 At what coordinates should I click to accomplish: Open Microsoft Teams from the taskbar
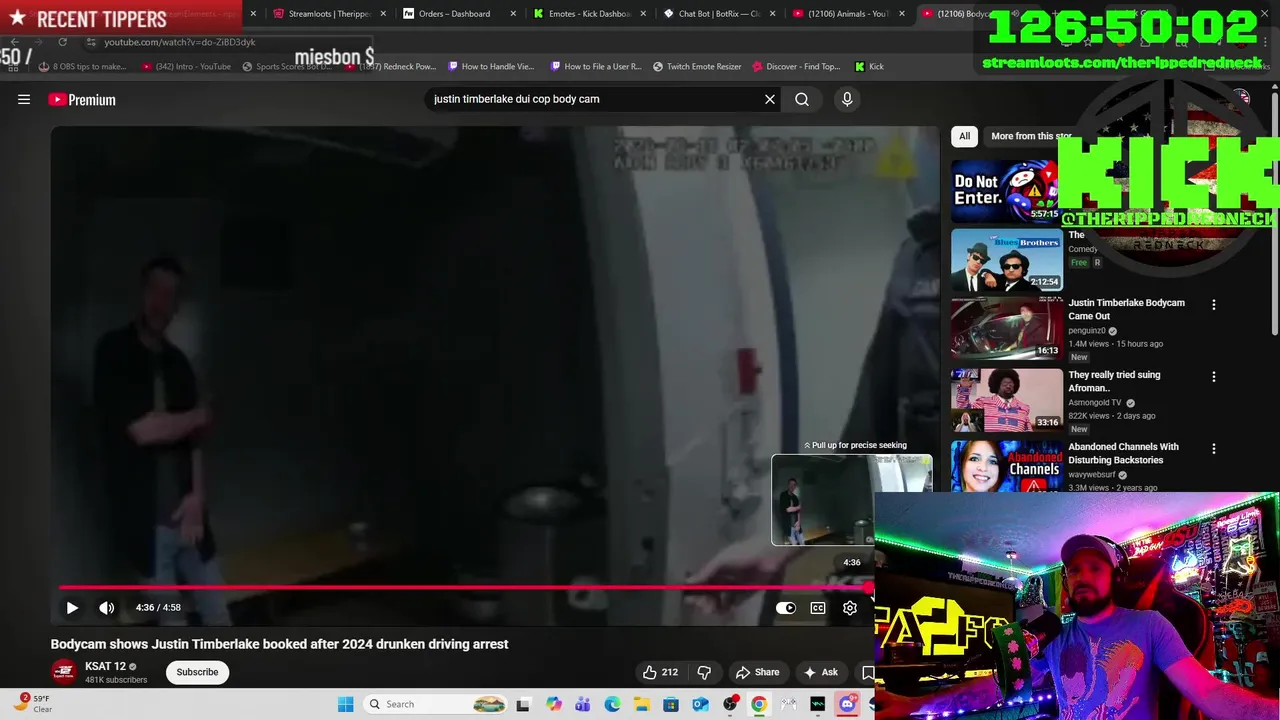[x=583, y=704]
